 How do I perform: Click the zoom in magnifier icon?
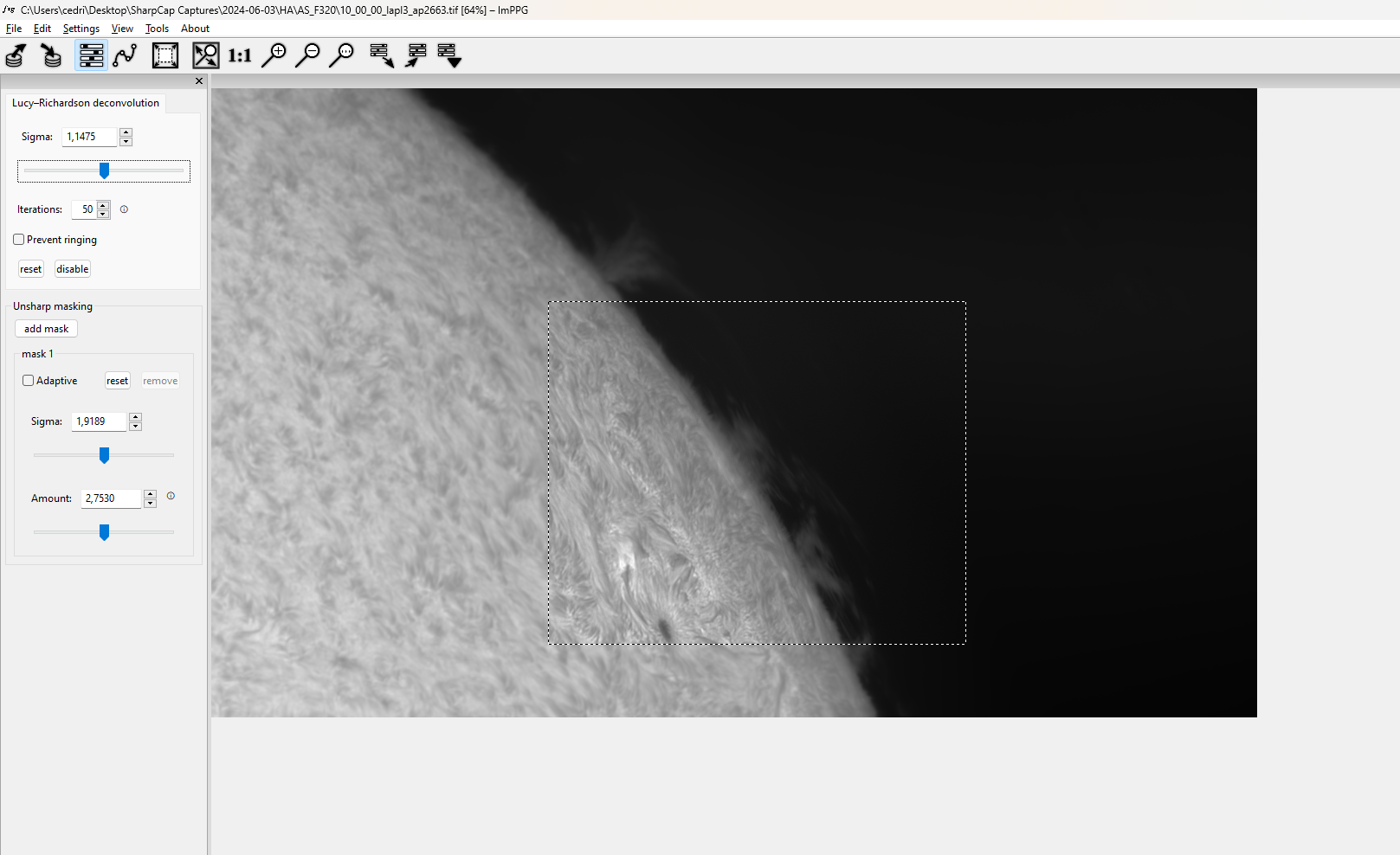pyautogui.click(x=274, y=55)
